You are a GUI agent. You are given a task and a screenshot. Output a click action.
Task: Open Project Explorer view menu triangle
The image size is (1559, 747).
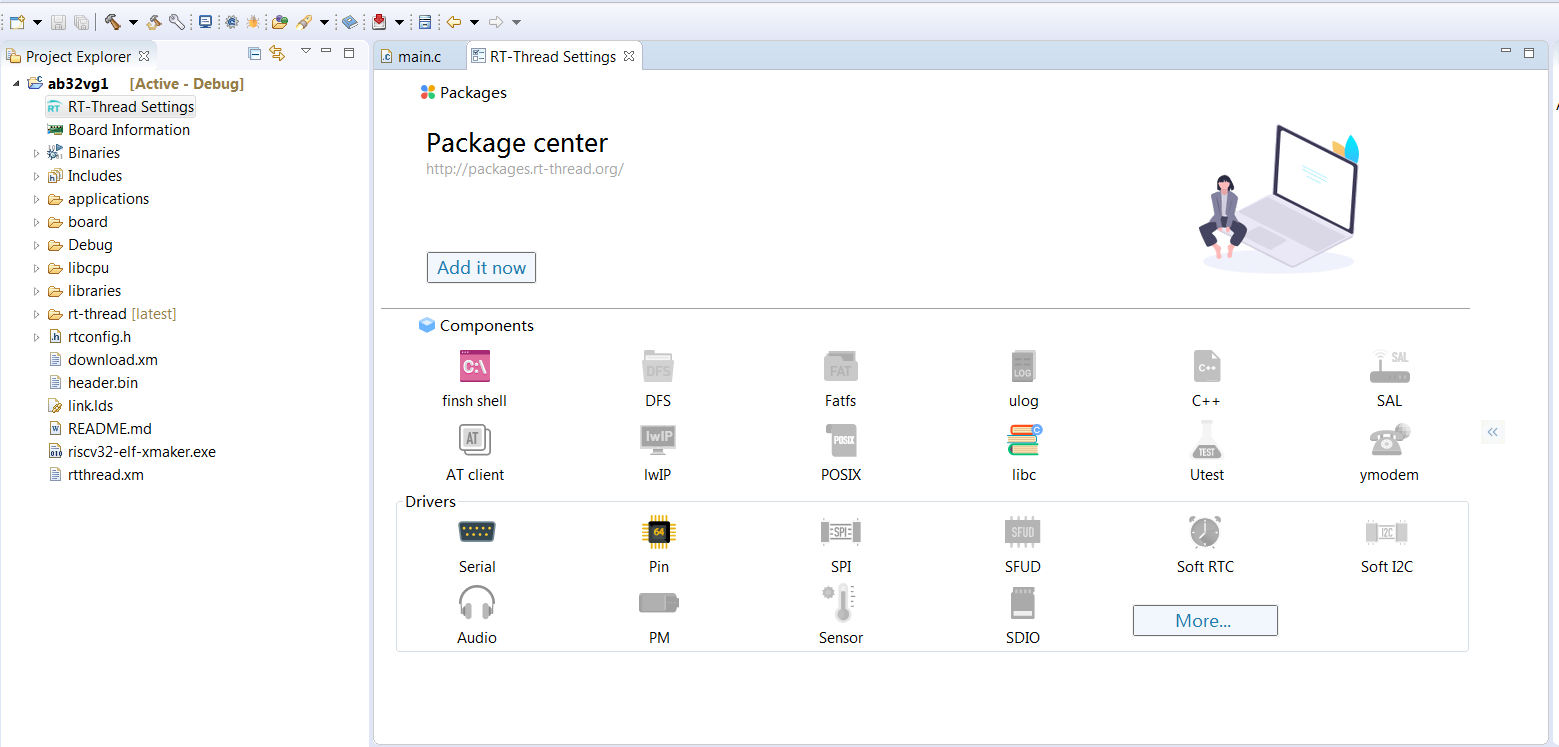coord(306,51)
